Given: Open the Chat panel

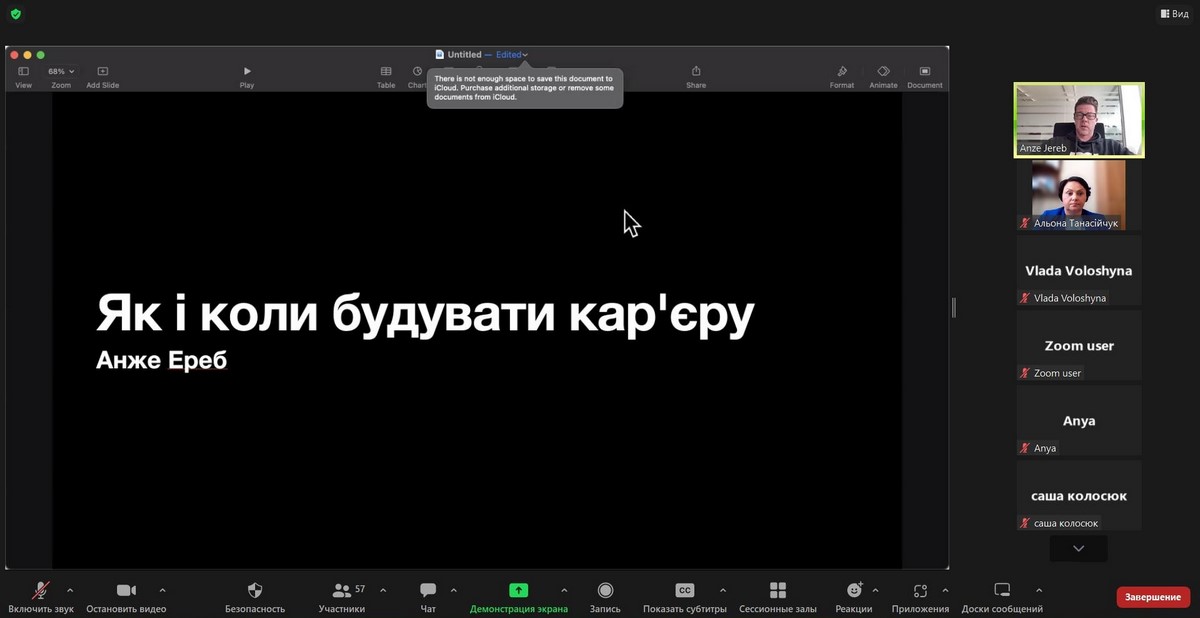Looking at the screenshot, I should [x=428, y=590].
